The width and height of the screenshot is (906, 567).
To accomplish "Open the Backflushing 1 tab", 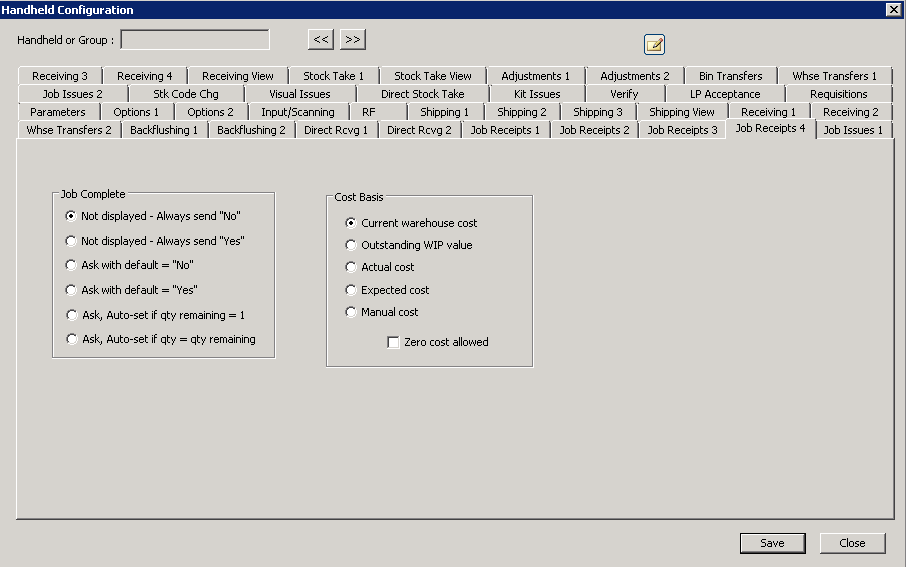I will click(164, 130).
